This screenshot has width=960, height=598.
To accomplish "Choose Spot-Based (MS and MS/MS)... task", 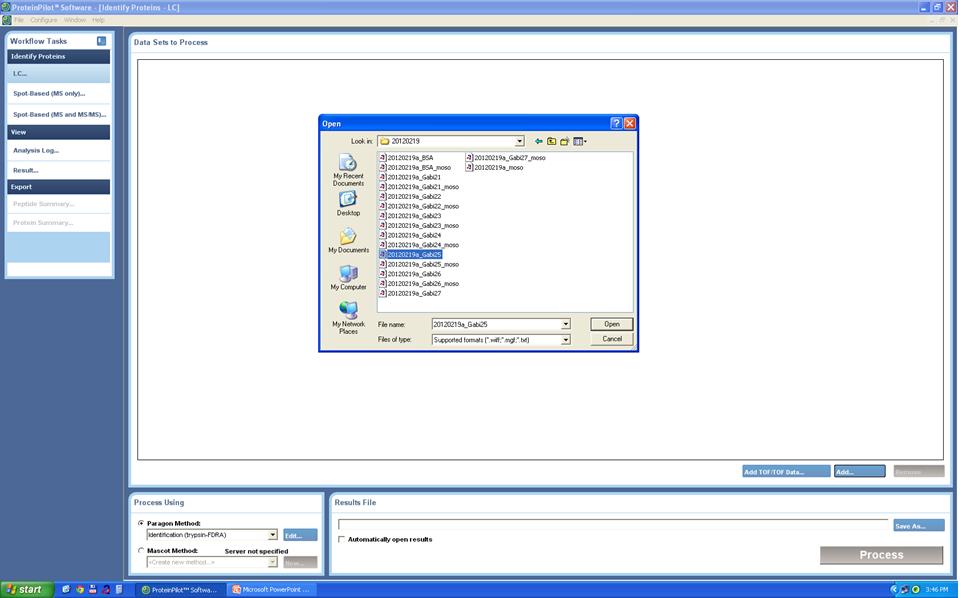I will 58,114.
